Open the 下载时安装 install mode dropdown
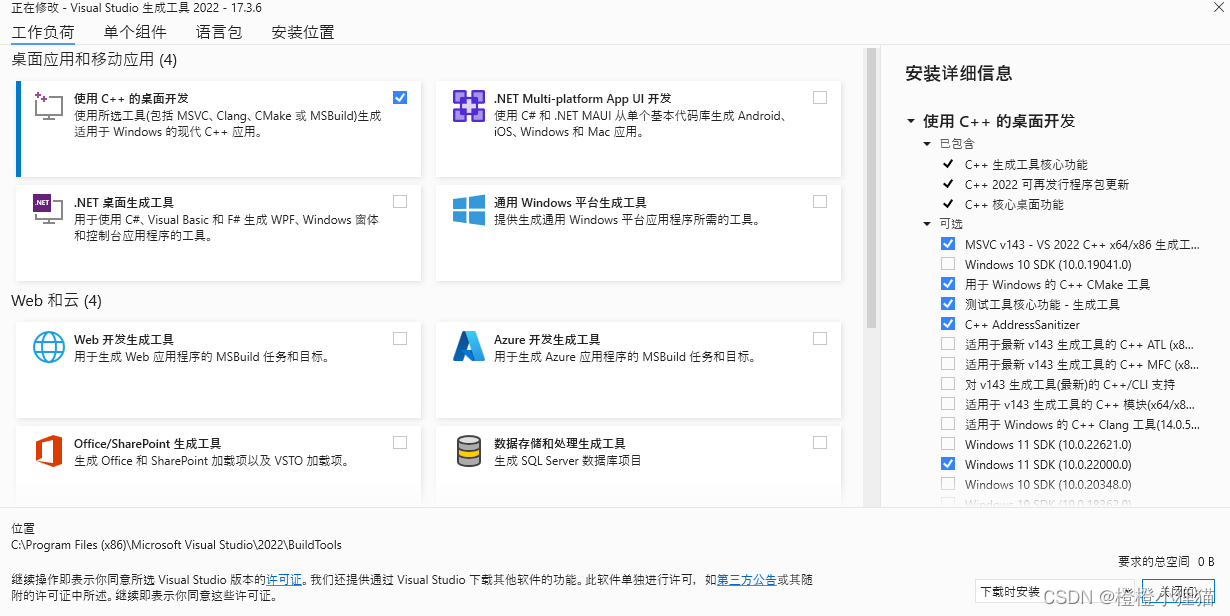This screenshot has width=1230, height=616. pos(1053,591)
